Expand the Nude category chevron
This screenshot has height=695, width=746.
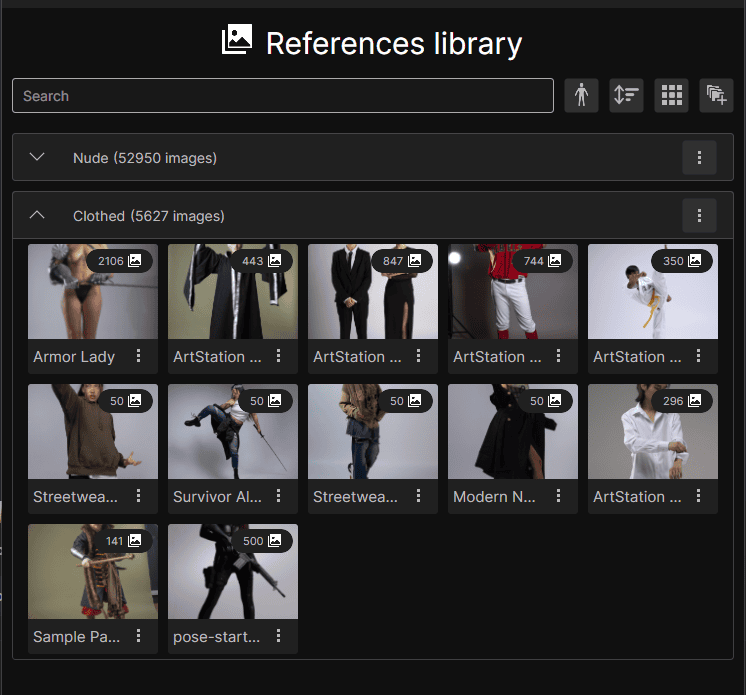click(38, 158)
